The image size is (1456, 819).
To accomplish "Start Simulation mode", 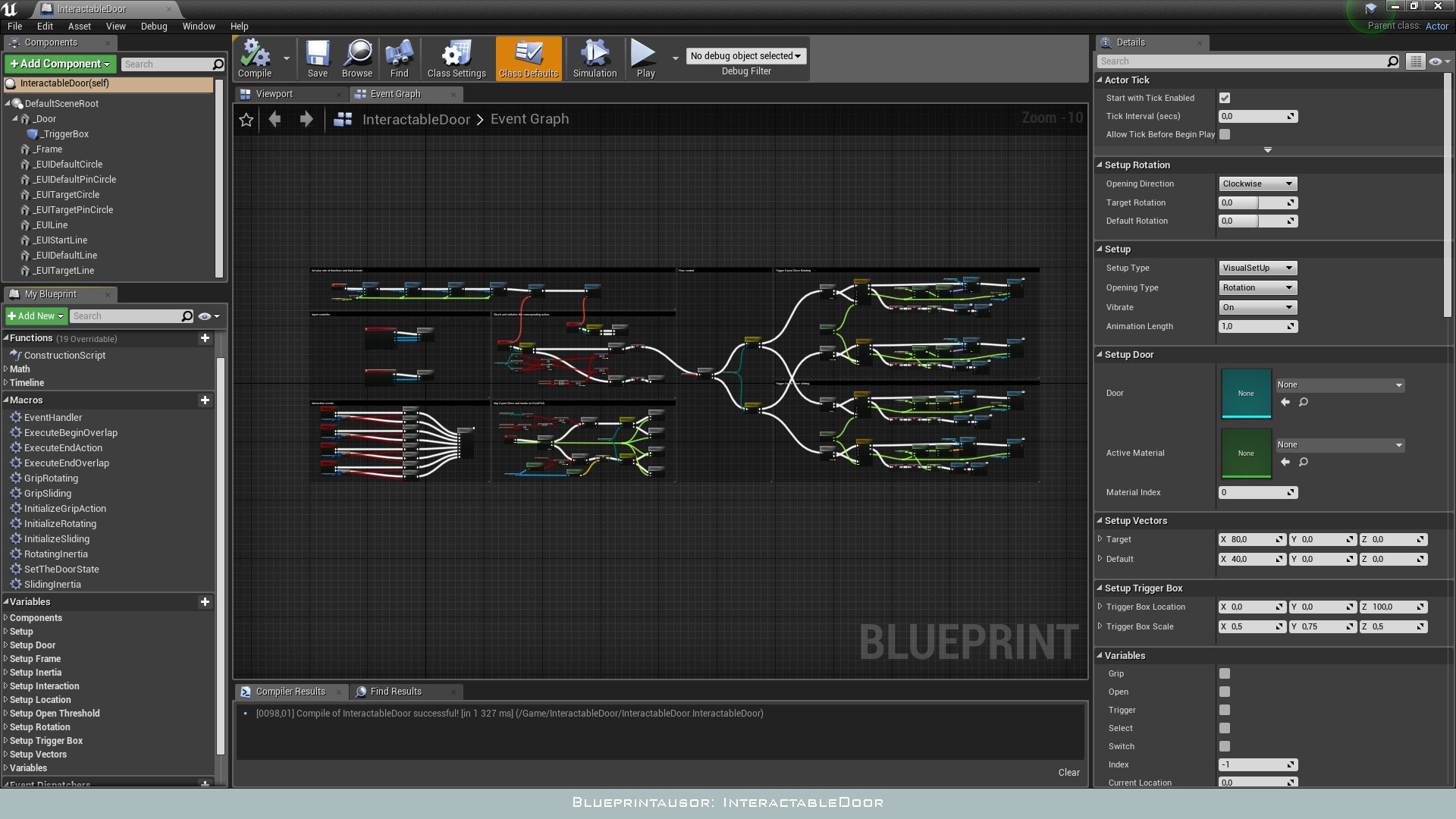I will [x=595, y=58].
